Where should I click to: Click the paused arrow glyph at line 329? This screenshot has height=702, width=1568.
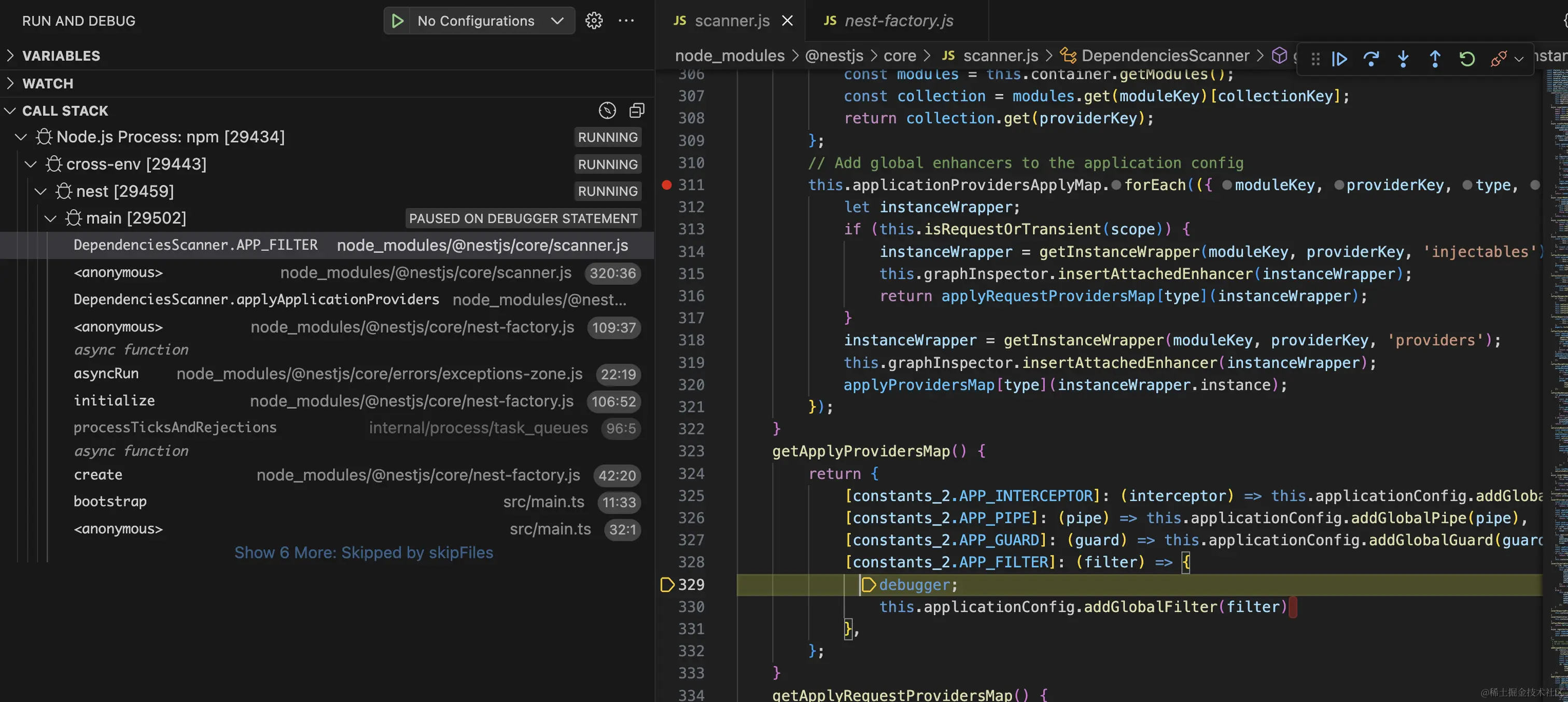pyautogui.click(x=667, y=585)
